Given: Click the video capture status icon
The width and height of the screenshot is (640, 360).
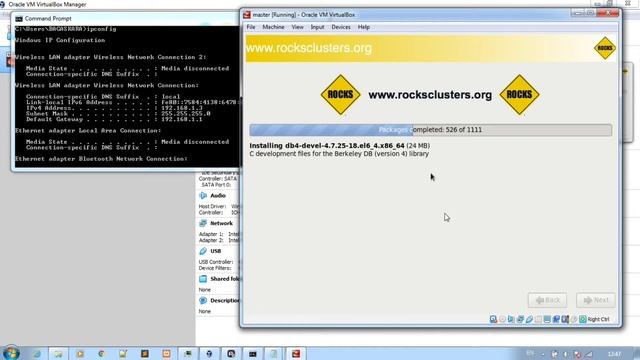Looking at the screenshot, I should pos(556,319).
